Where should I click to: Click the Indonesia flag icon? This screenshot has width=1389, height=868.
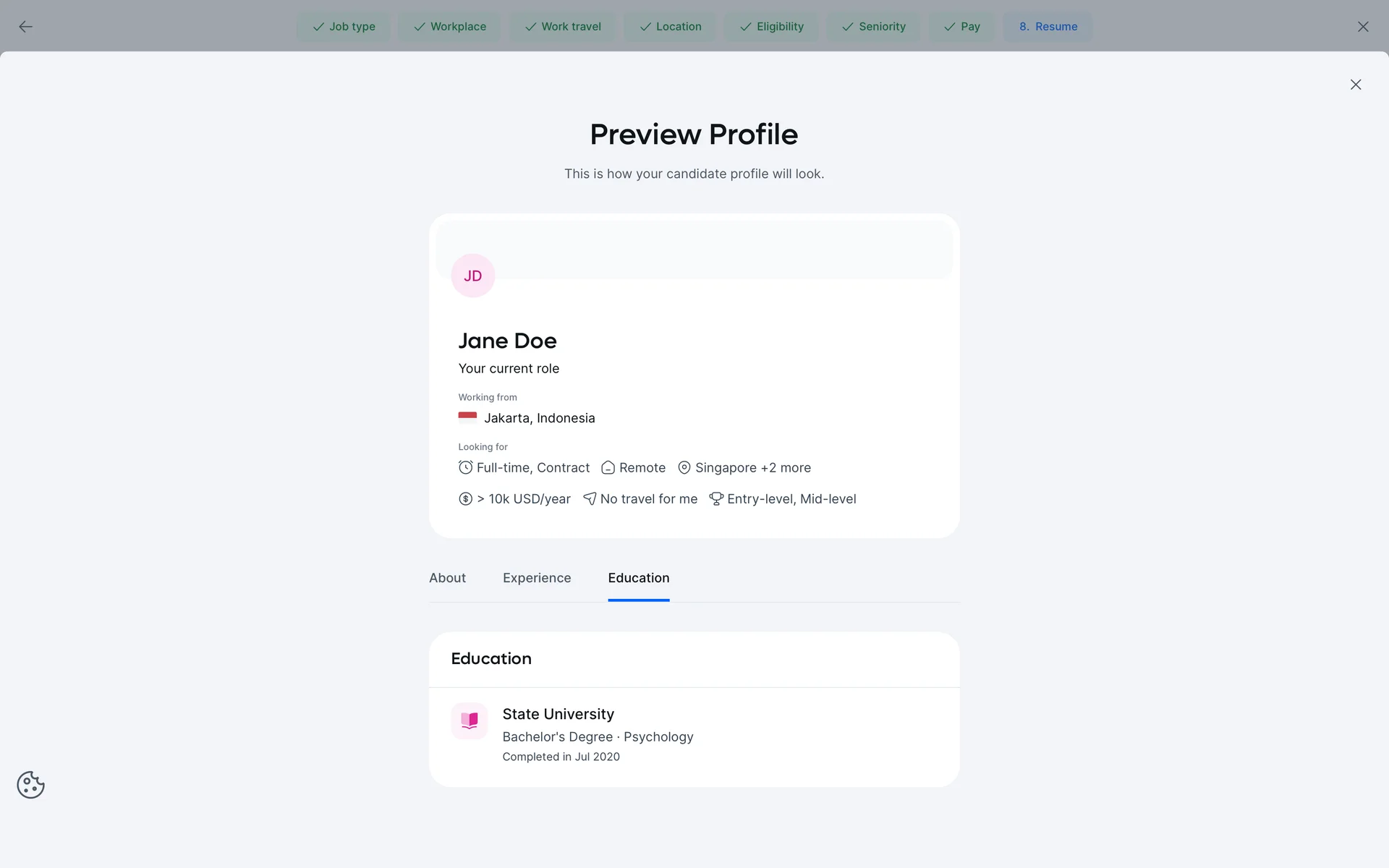coord(467,417)
